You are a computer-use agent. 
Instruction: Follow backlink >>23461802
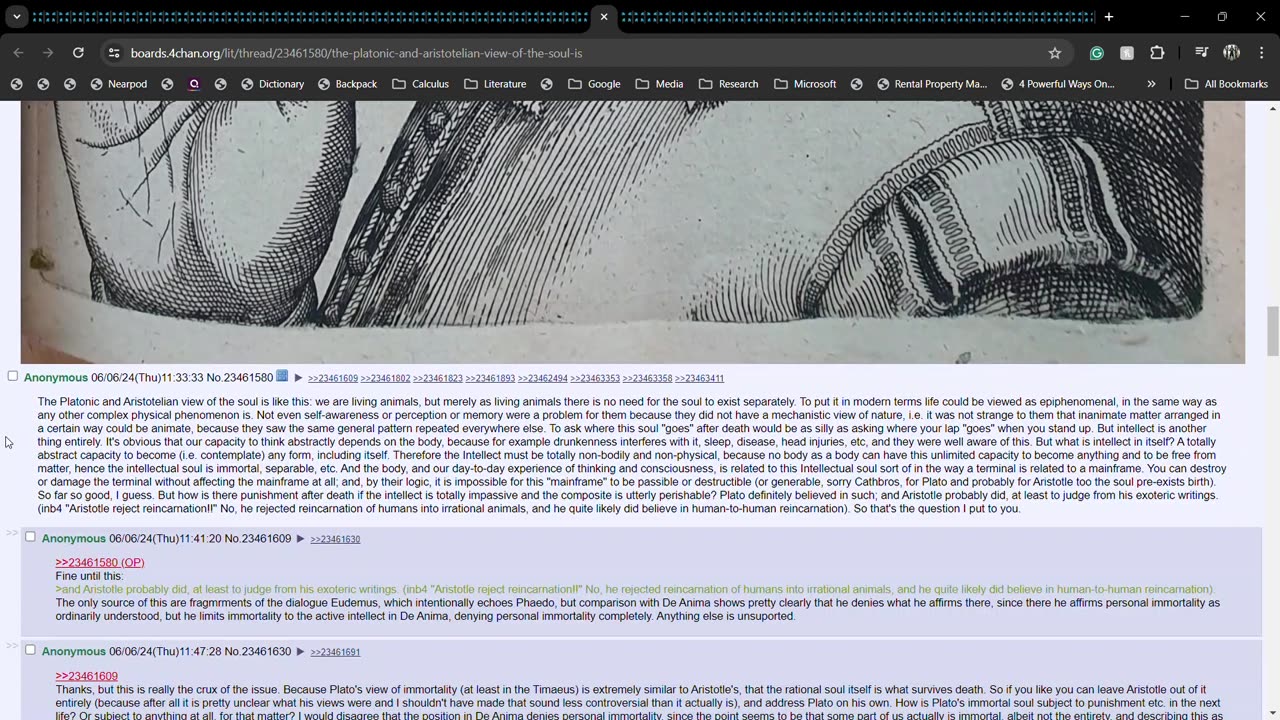385,378
